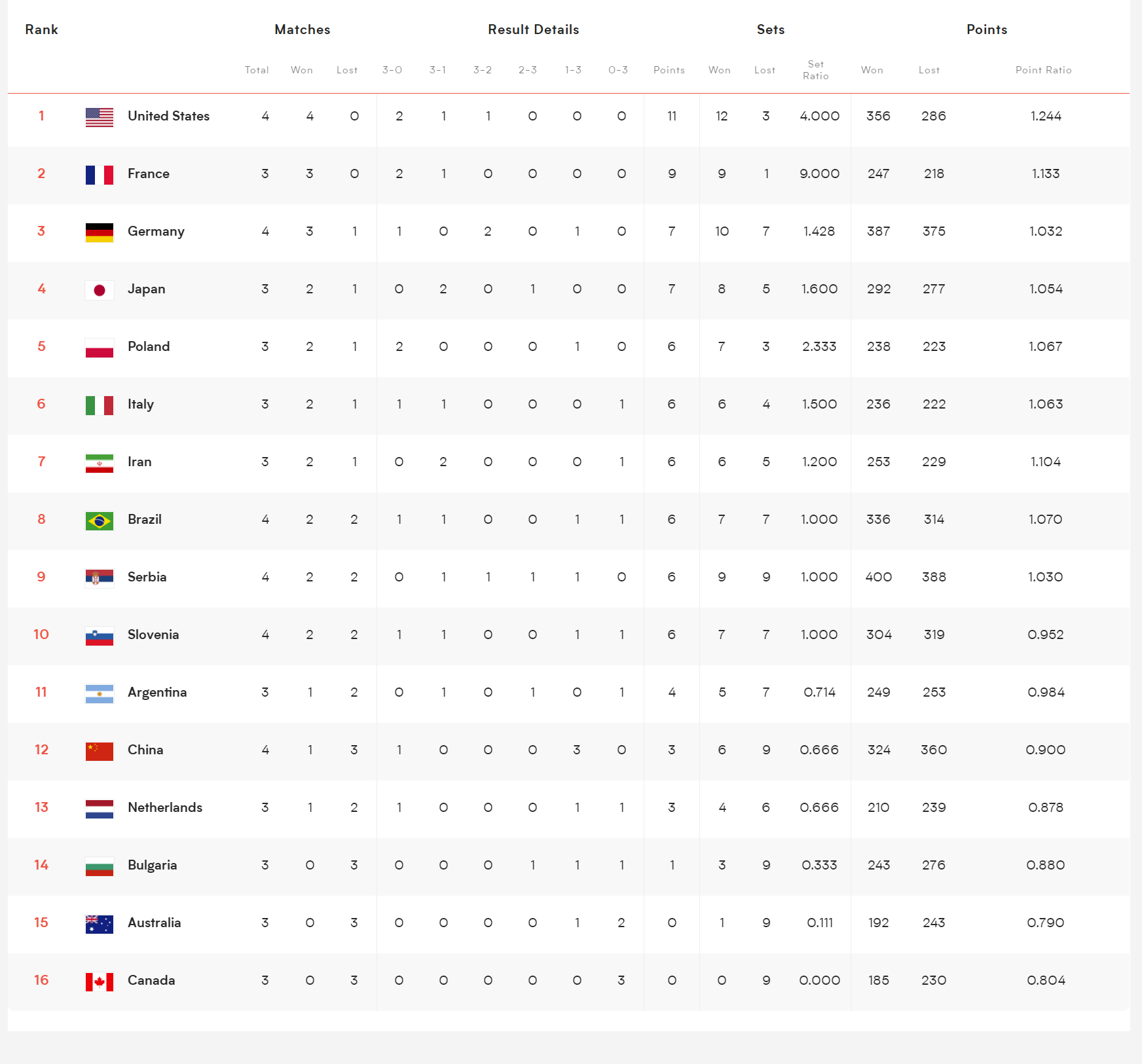Image resolution: width=1142 pixels, height=1064 pixels.
Task: Click the Argentina flag icon
Action: pos(100,693)
